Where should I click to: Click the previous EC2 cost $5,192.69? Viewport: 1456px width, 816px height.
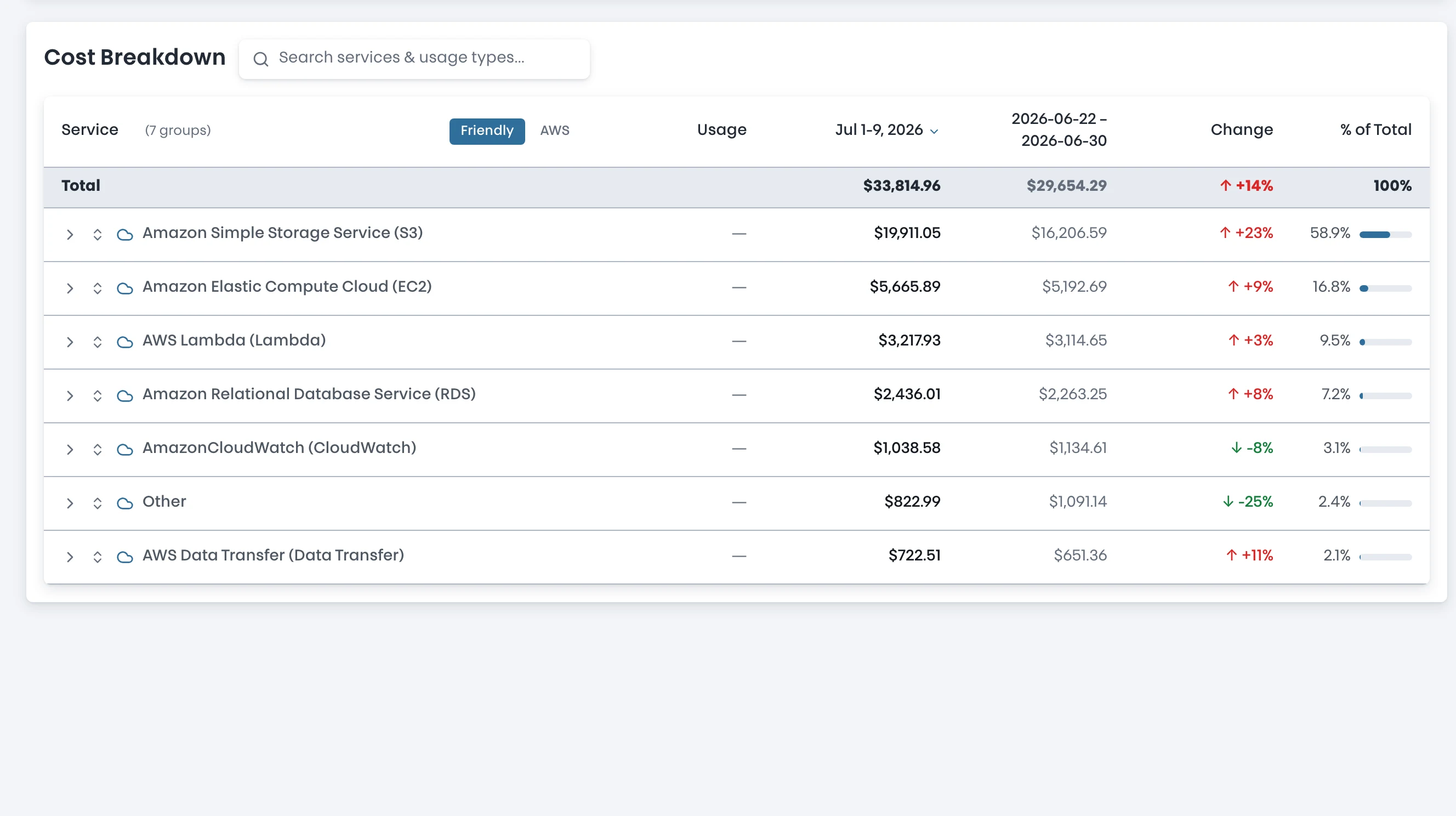pyautogui.click(x=1074, y=287)
